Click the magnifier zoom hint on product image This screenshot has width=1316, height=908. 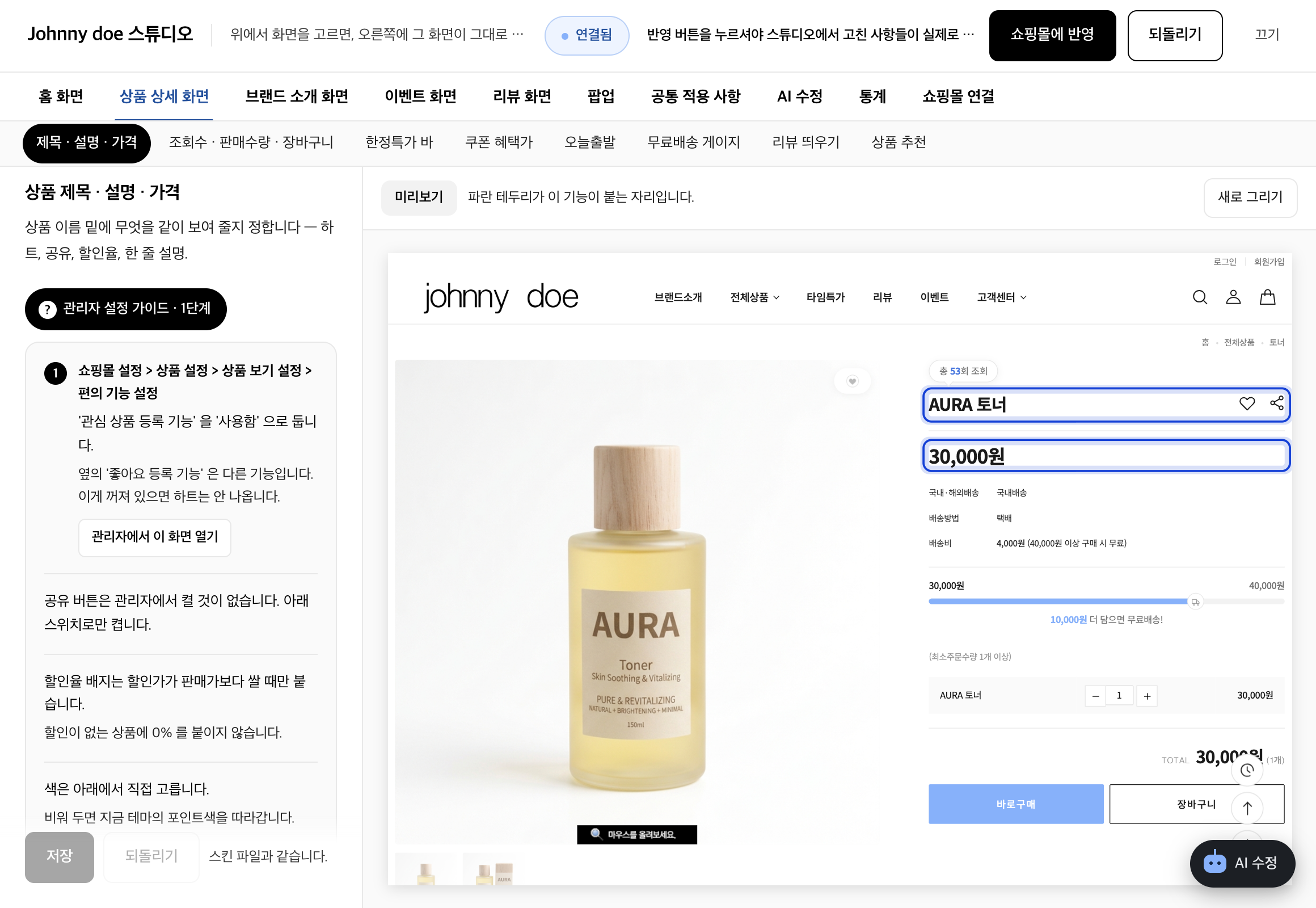636,835
